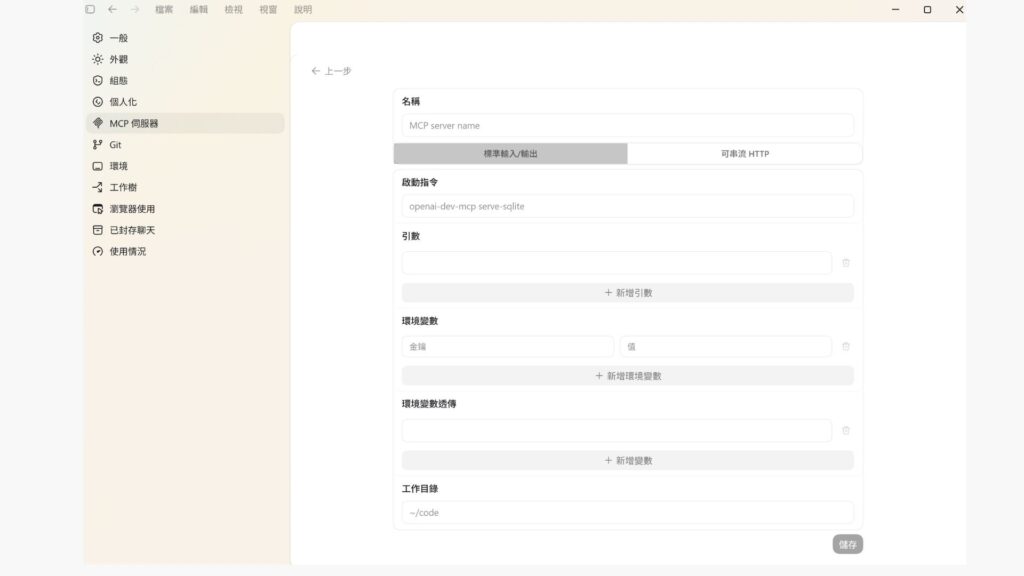Delete the environment variable row
Viewport: 1024px width, 576px height.
click(x=846, y=347)
